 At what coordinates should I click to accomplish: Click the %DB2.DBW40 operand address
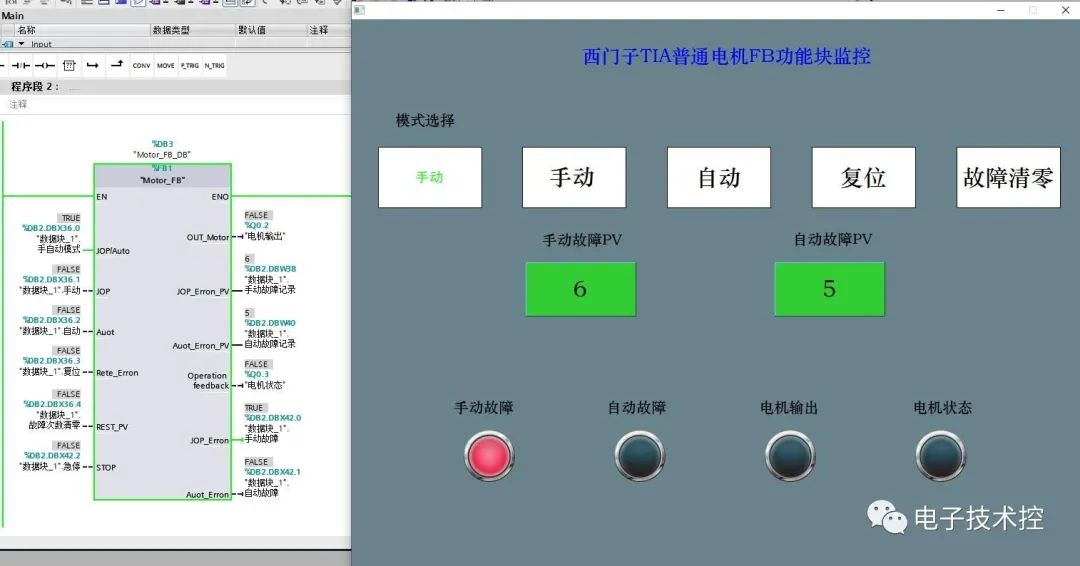(x=270, y=323)
